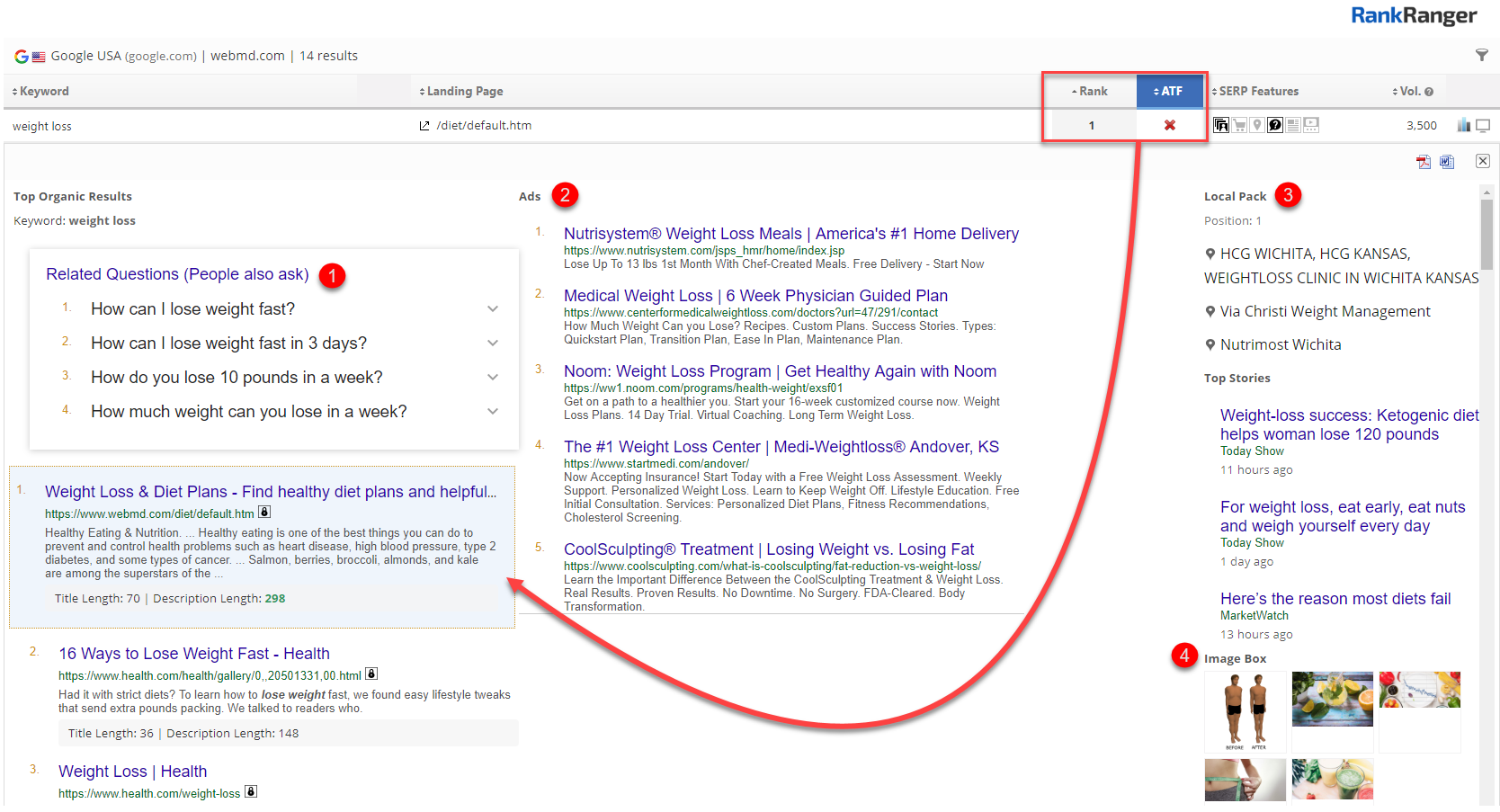Expand "How do you lose 10 pounds in a week?"
The height and width of the screenshot is (812, 1500).
(492, 378)
